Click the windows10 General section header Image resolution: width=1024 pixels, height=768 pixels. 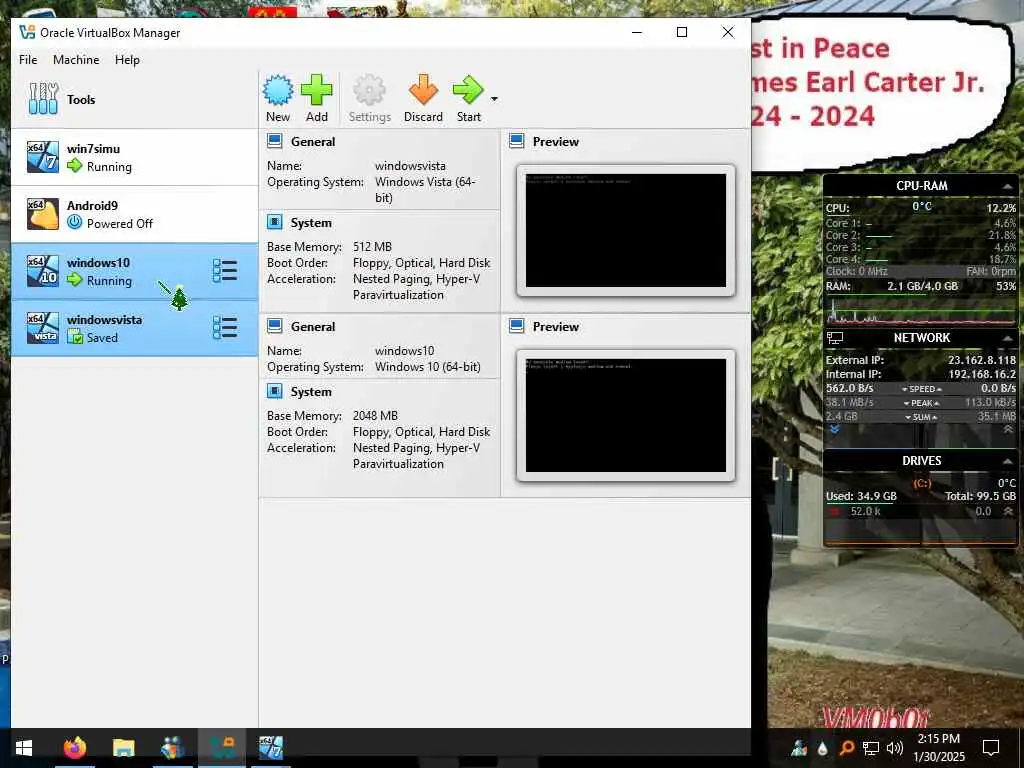tap(313, 327)
